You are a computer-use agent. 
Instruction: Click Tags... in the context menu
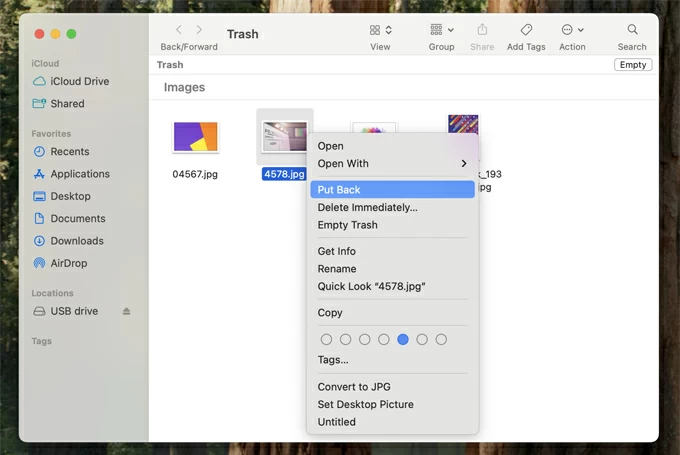333,360
